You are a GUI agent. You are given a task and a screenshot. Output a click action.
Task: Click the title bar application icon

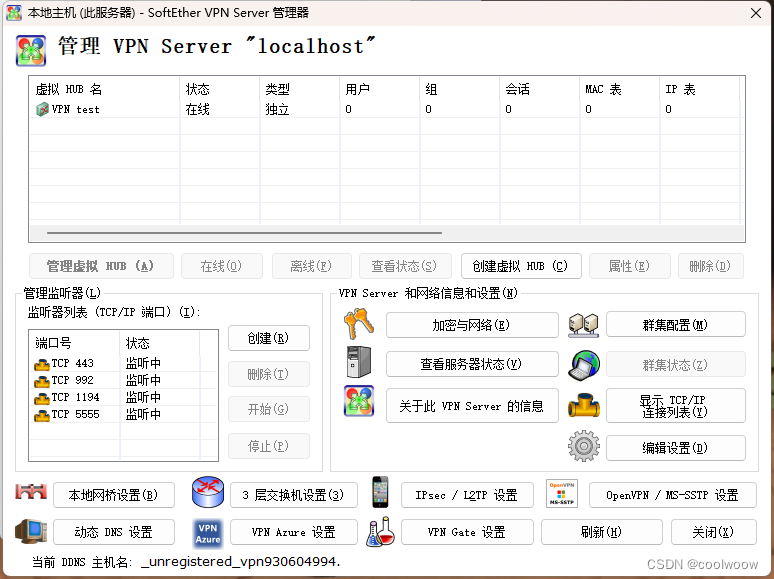(x=14, y=12)
